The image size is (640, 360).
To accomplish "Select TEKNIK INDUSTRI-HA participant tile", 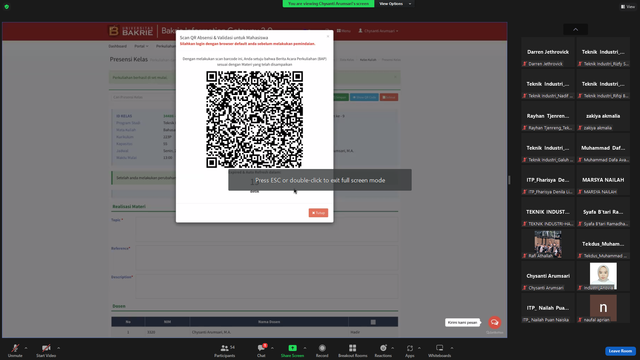I will pos(548,212).
